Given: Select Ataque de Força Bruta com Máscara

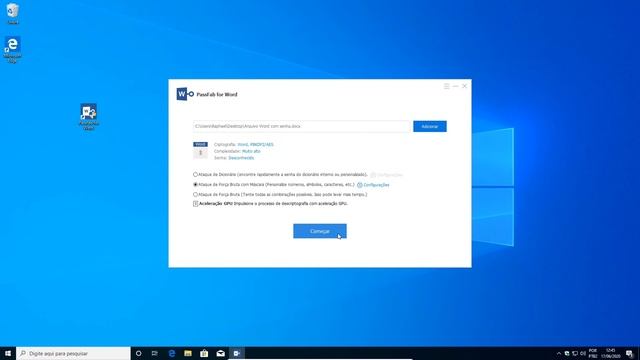Looking at the screenshot, I should pyautogui.click(x=196, y=184).
